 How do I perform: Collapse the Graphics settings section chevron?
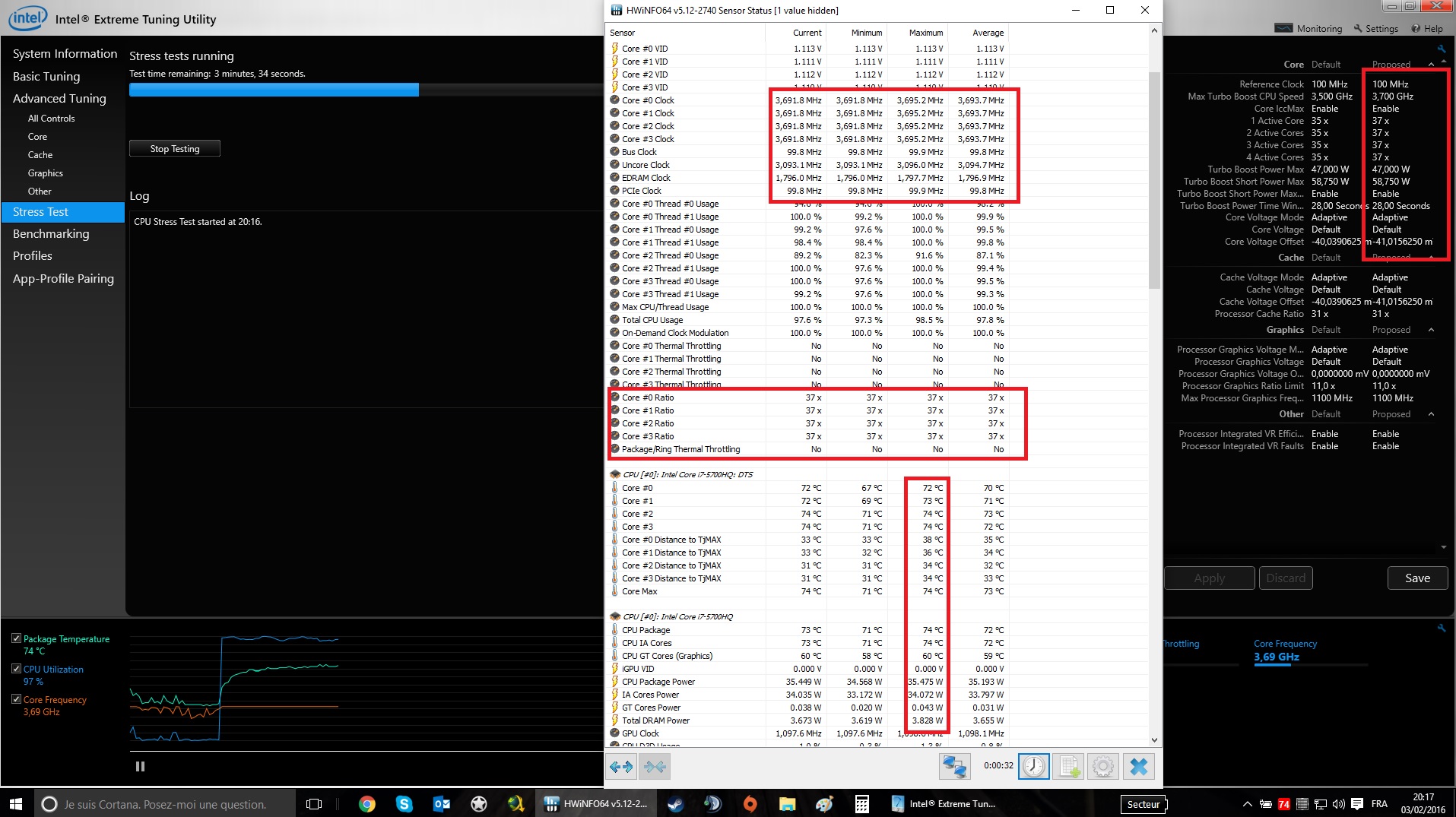pyautogui.click(x=1432, y=330)
